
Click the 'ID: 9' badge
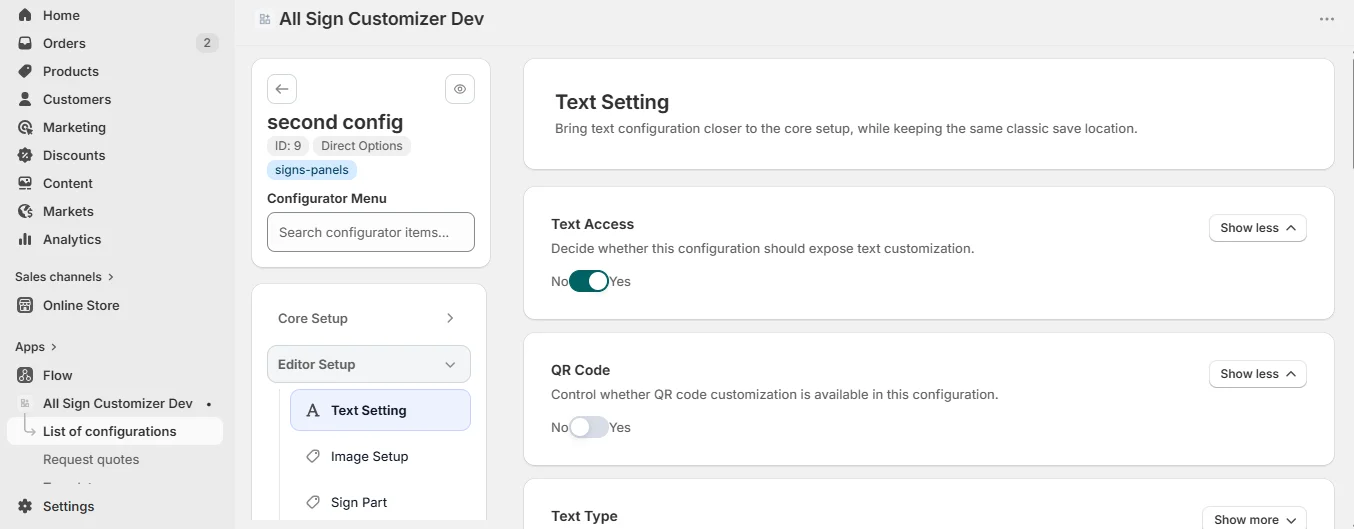(x=288, y=146)
